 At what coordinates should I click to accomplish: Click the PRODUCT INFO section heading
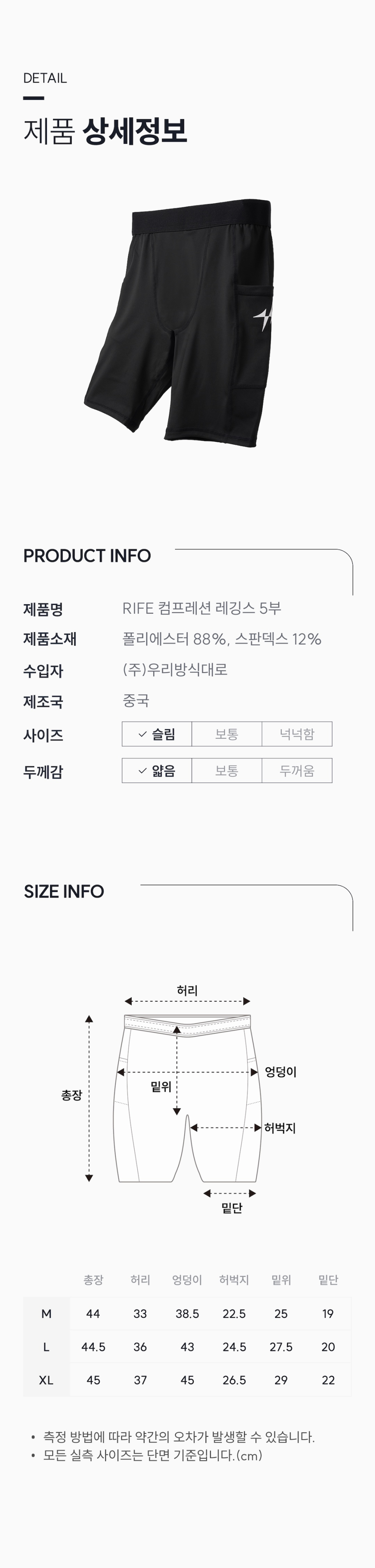(x=87, y=556)
